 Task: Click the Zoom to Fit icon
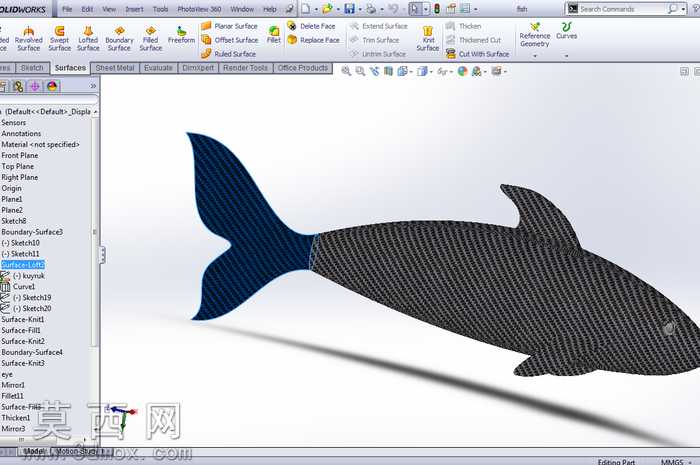pos(346,71)
